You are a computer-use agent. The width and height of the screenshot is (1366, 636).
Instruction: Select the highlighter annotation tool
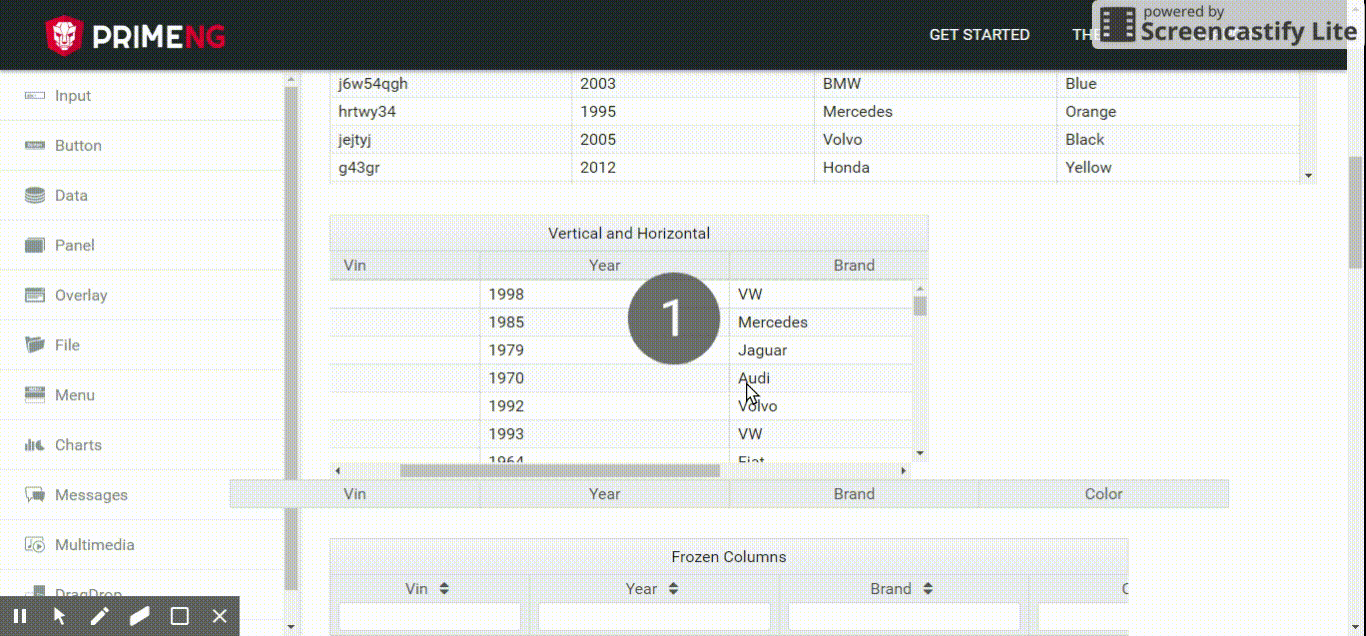click(139, 617)
